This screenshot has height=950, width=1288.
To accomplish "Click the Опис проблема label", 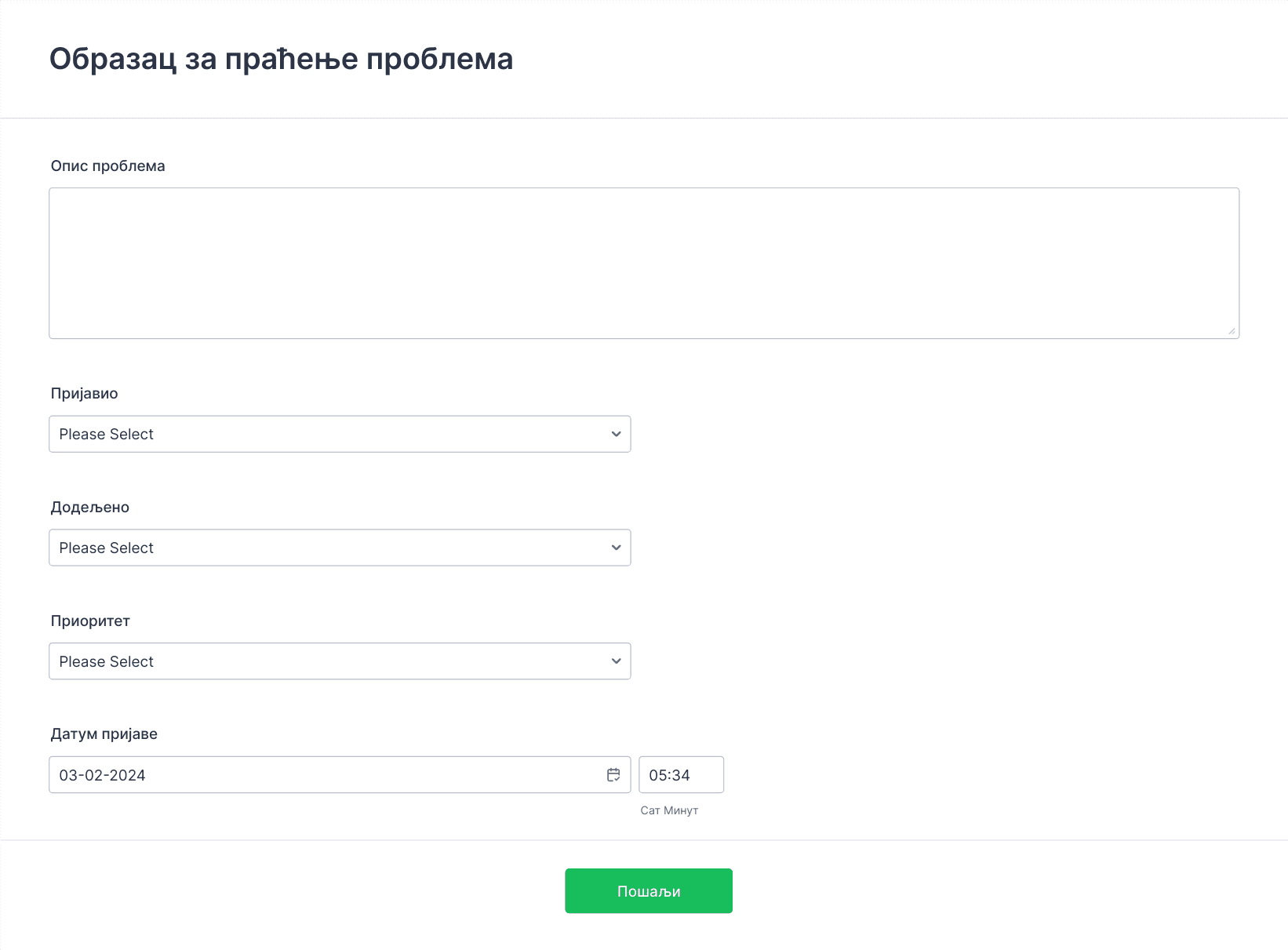I will point(108,166).
